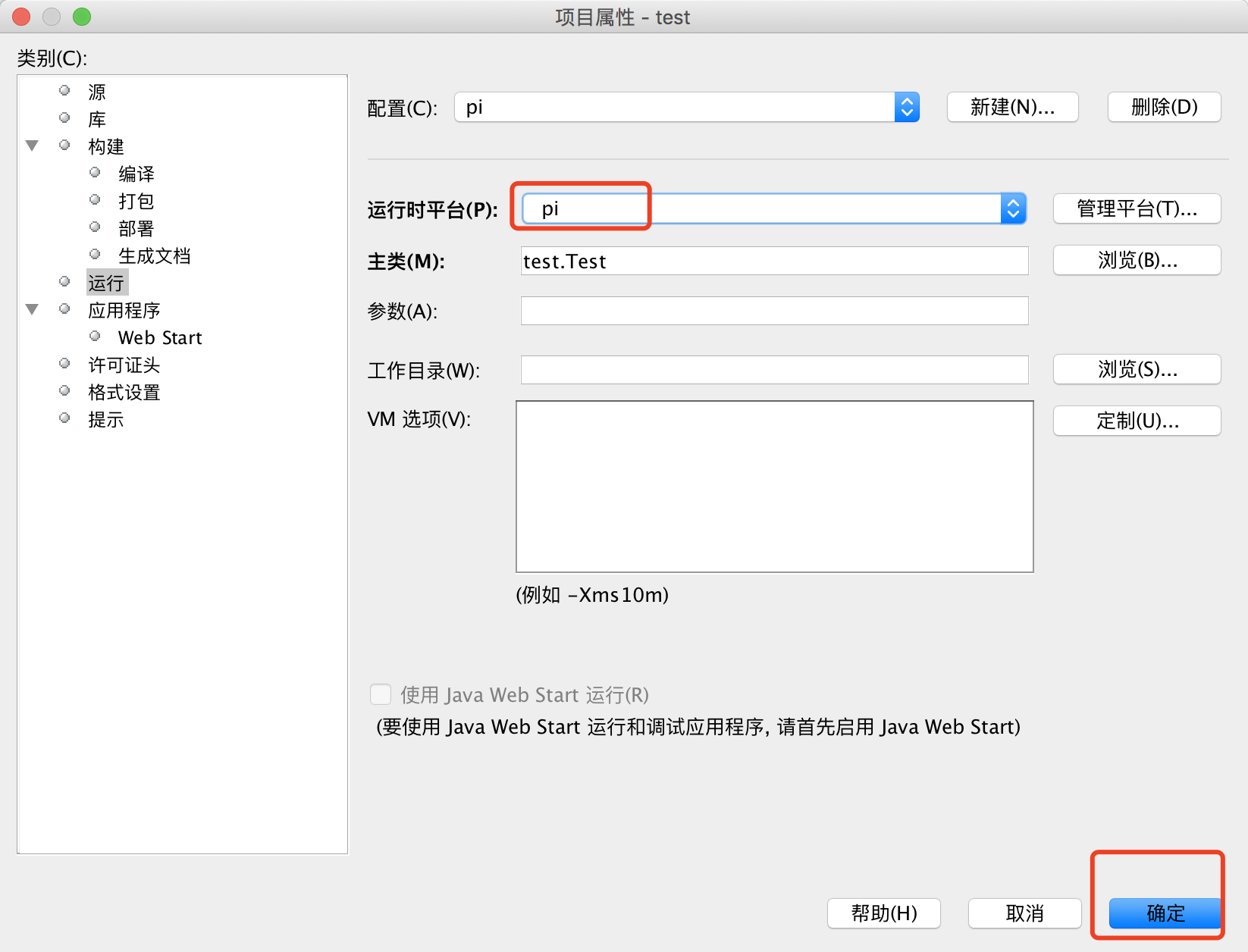Open the 打包 build sub-item
This screenshot has height=952, width=1248.
click(x=136, y=201)
